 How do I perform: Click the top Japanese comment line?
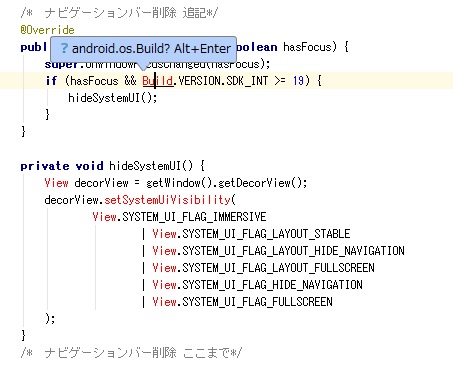(119, 13)
